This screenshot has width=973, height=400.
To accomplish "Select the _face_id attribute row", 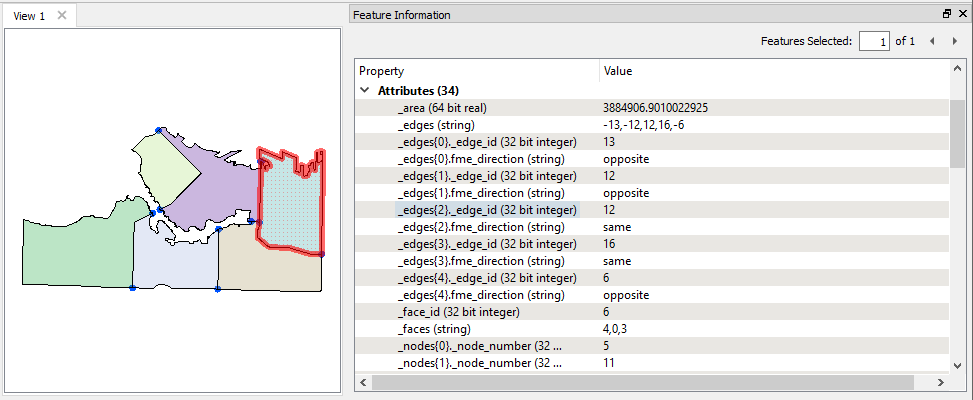I will tap(652, 311).
